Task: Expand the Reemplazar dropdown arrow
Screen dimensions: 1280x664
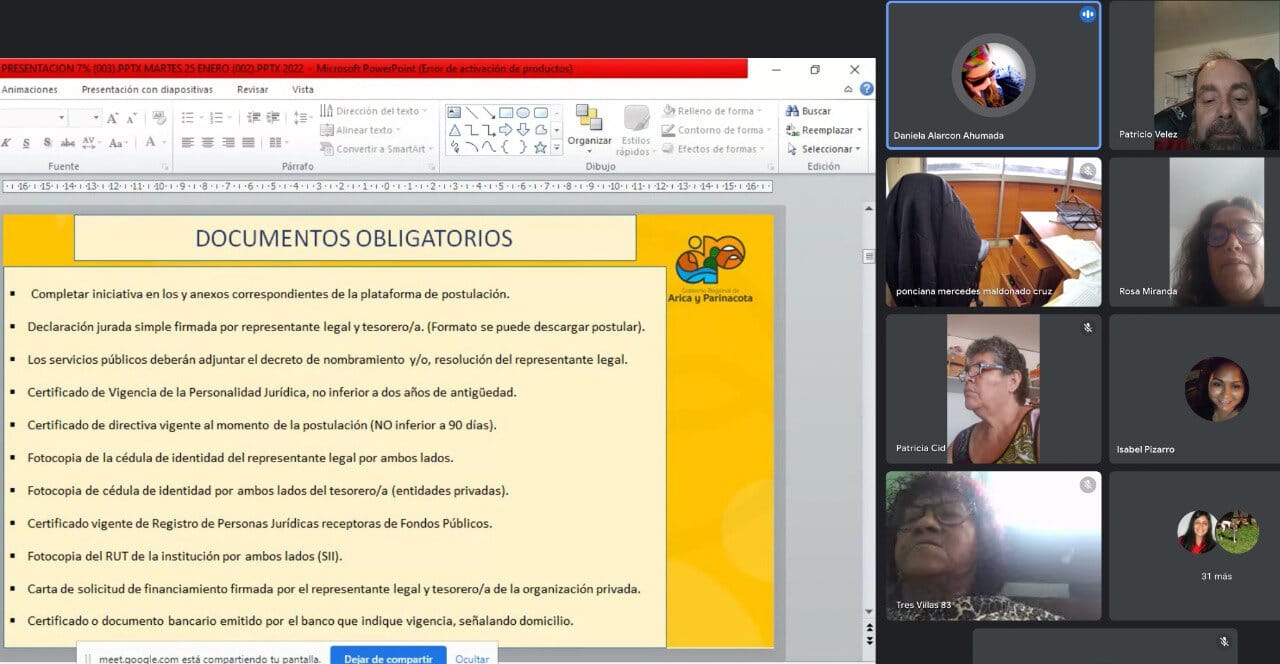Action: [859, 130]
